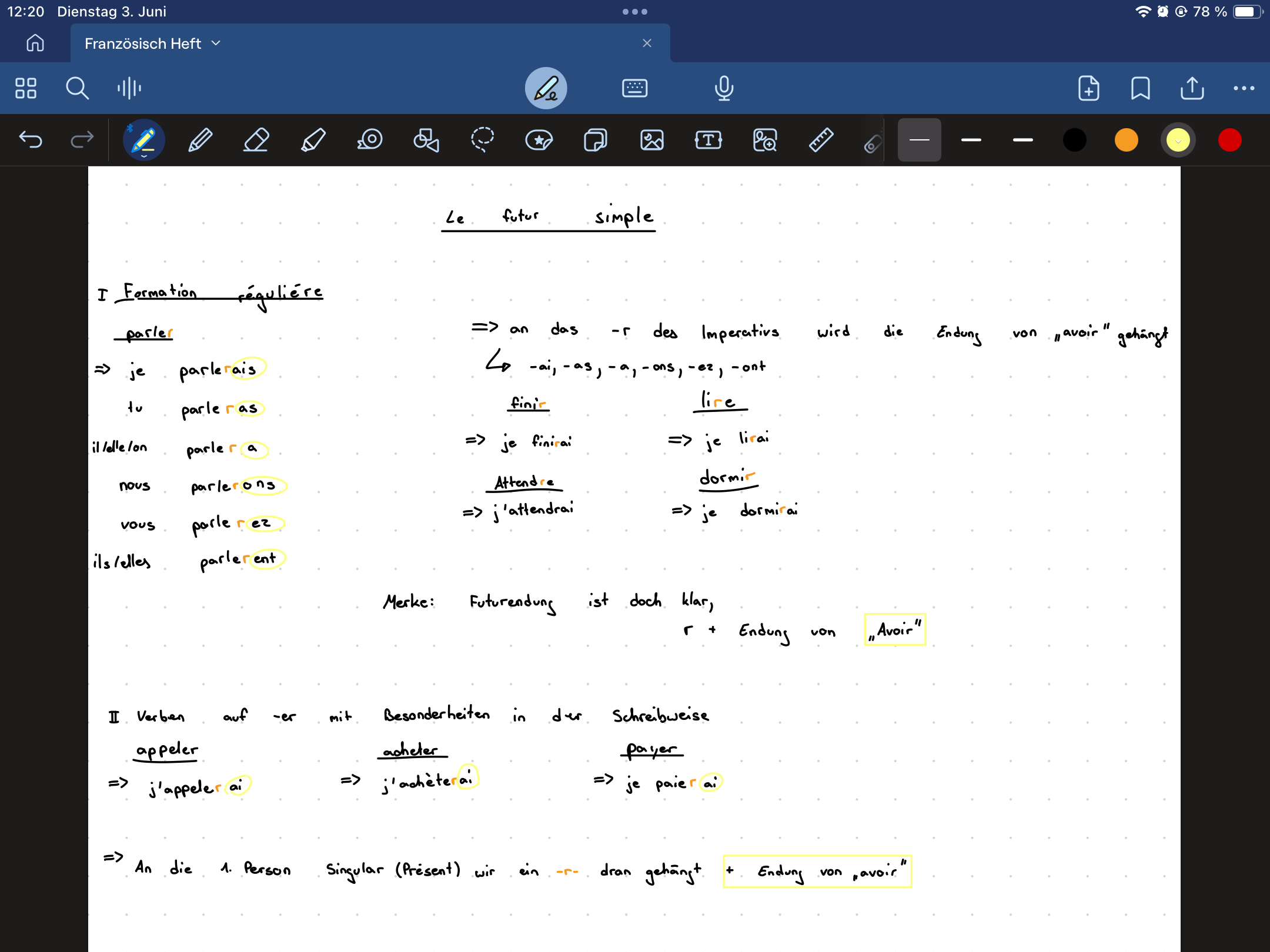This screenshot has width=1270, height=952.
Task: Start audio recording with microphone
Action: coord(724,88)
